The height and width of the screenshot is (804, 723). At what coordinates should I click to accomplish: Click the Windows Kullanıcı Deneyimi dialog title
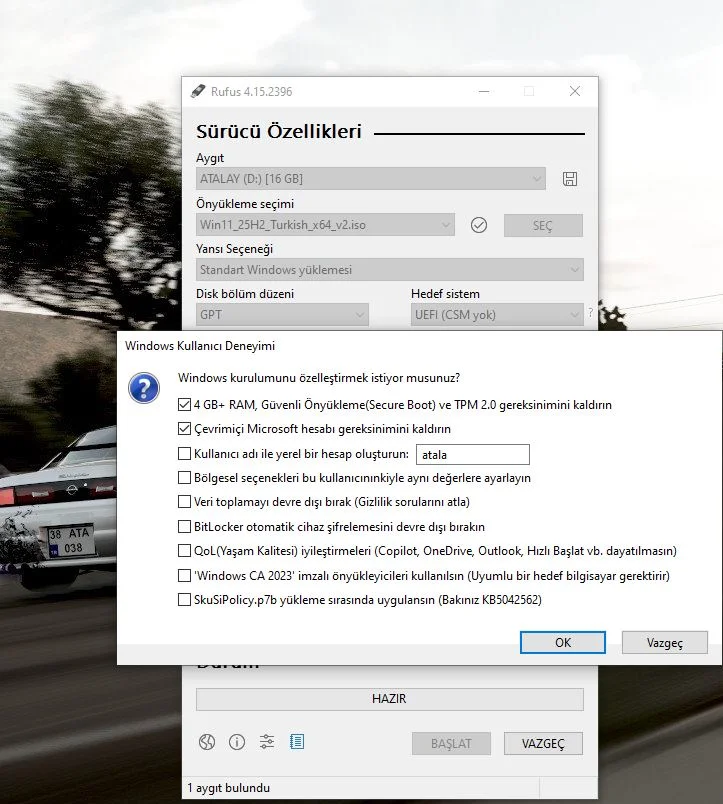click(200, 346)
